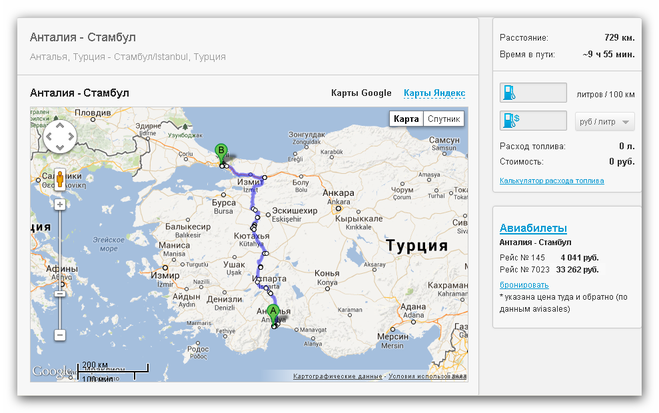Image resolution: width=659 pixels, height=413 pixels.
Task: Click the Эскишехир city label on map
Action: click(295, 210)
